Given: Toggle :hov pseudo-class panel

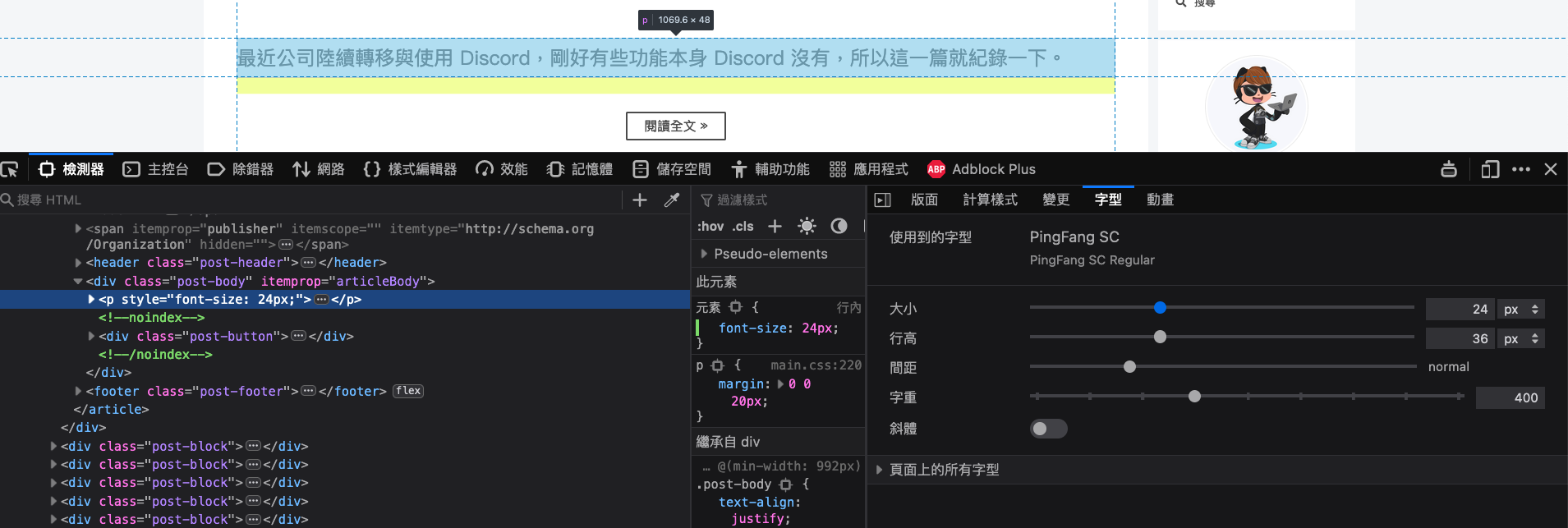Looking at the screenshot, I should (710, 227).
